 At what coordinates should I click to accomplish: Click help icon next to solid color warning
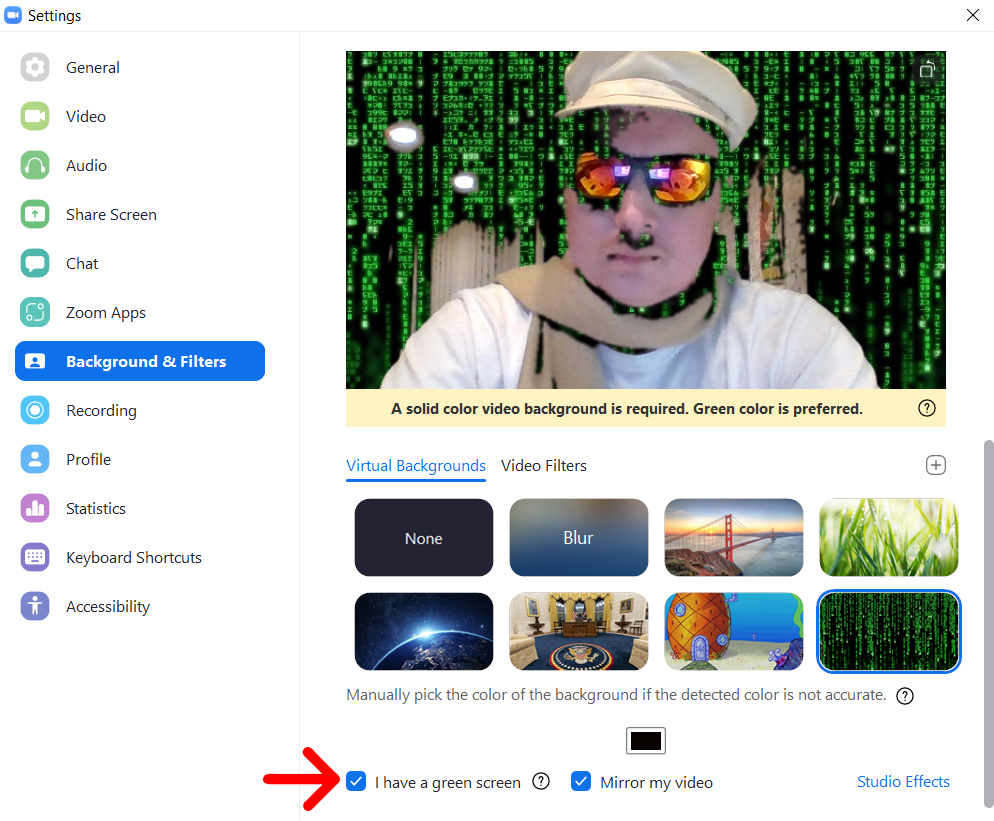(x=927, y=408)
